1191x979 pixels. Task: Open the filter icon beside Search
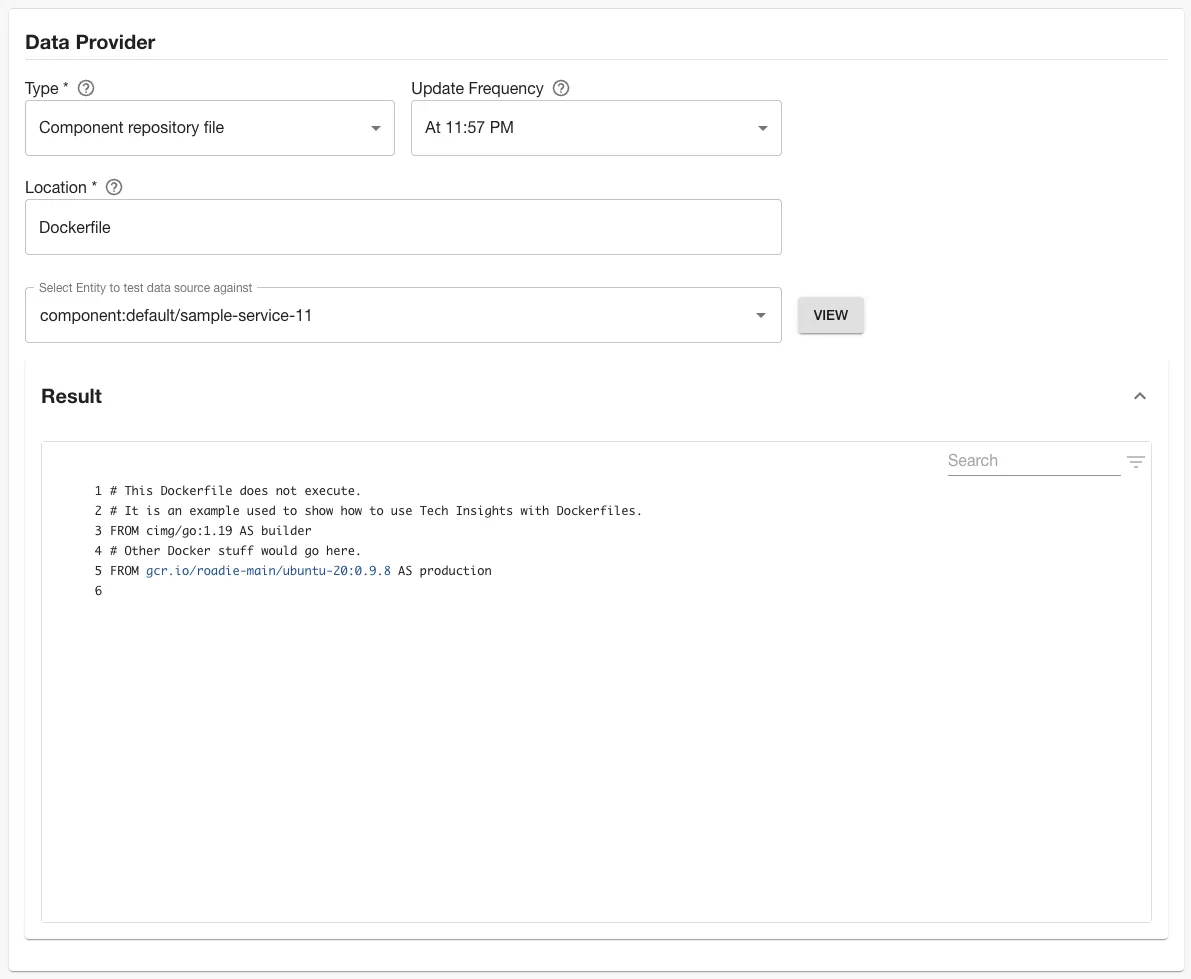click(1135, 461)
